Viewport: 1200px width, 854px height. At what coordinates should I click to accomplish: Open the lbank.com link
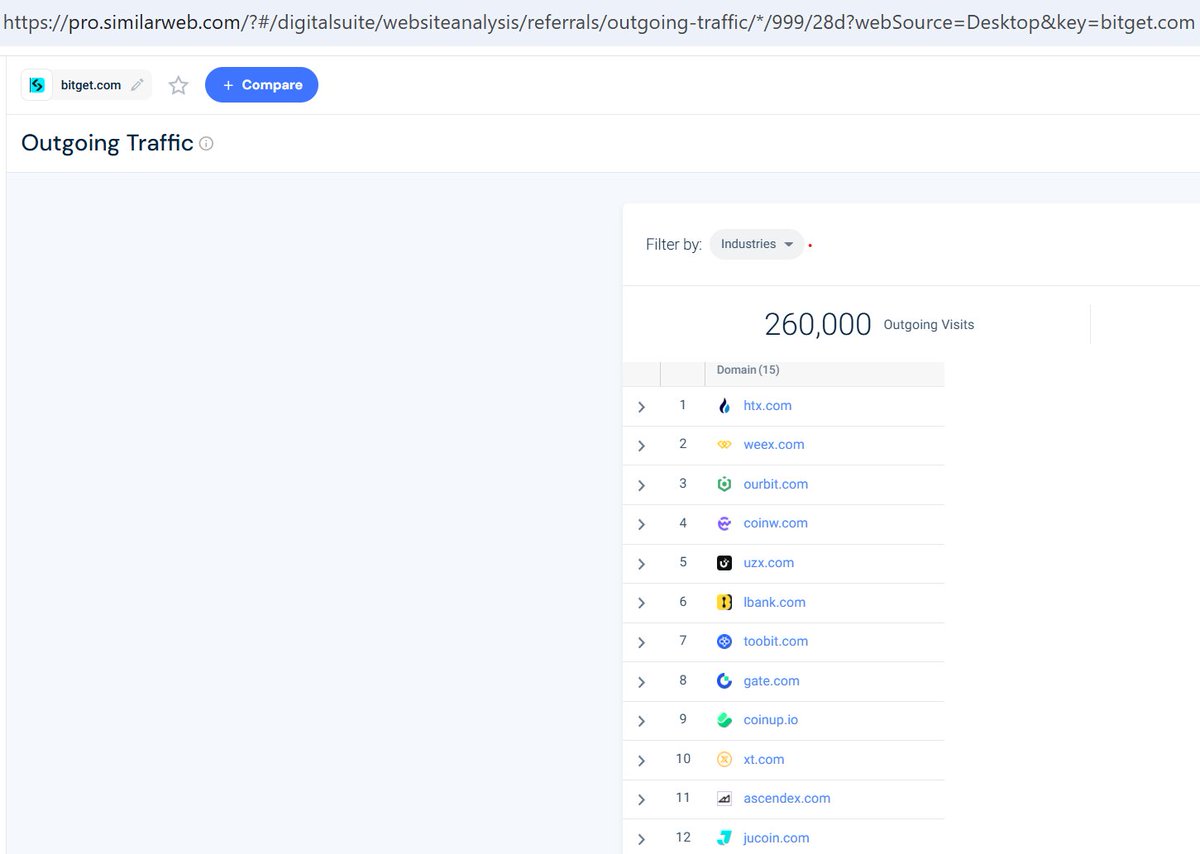(774, 602)
